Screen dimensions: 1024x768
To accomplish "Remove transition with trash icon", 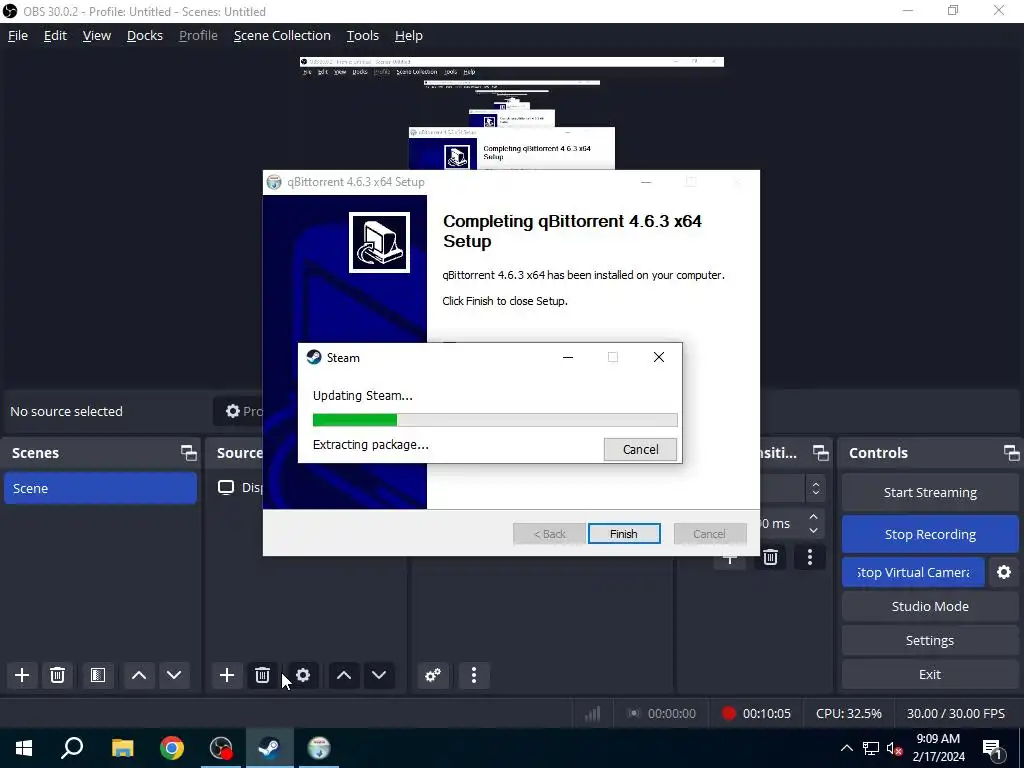I will (770, 558).
